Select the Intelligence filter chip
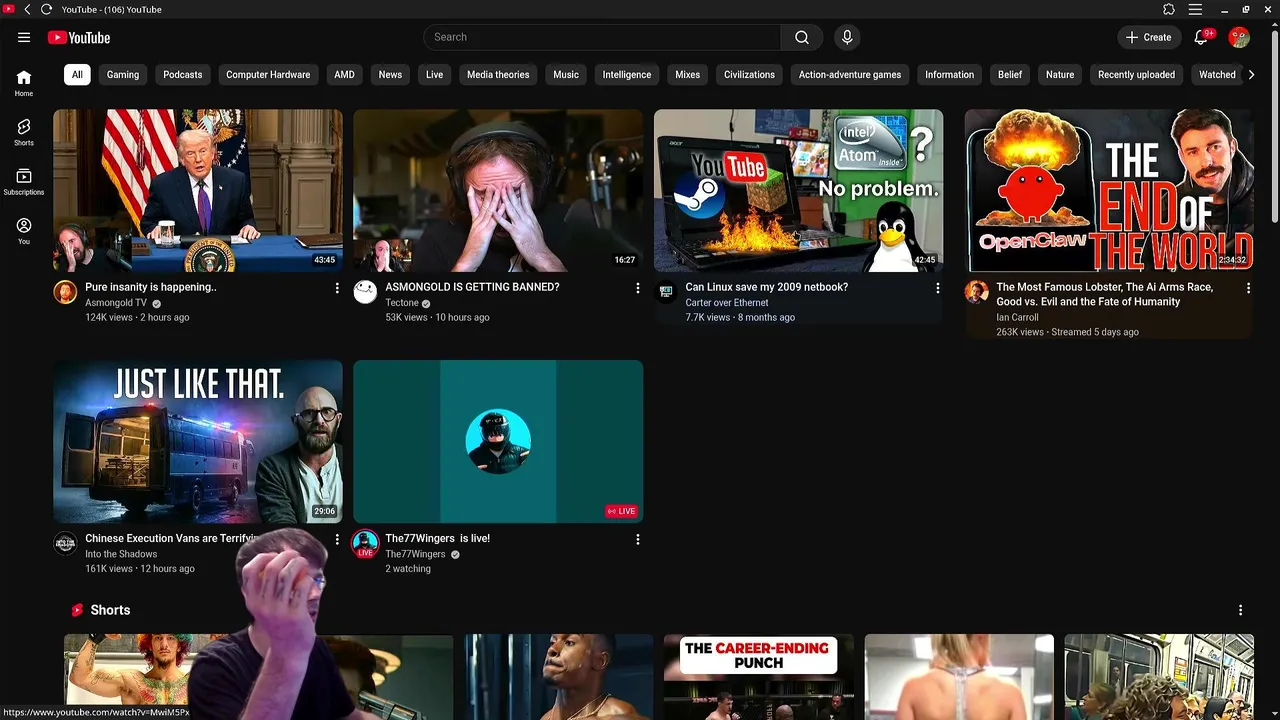 627,75
